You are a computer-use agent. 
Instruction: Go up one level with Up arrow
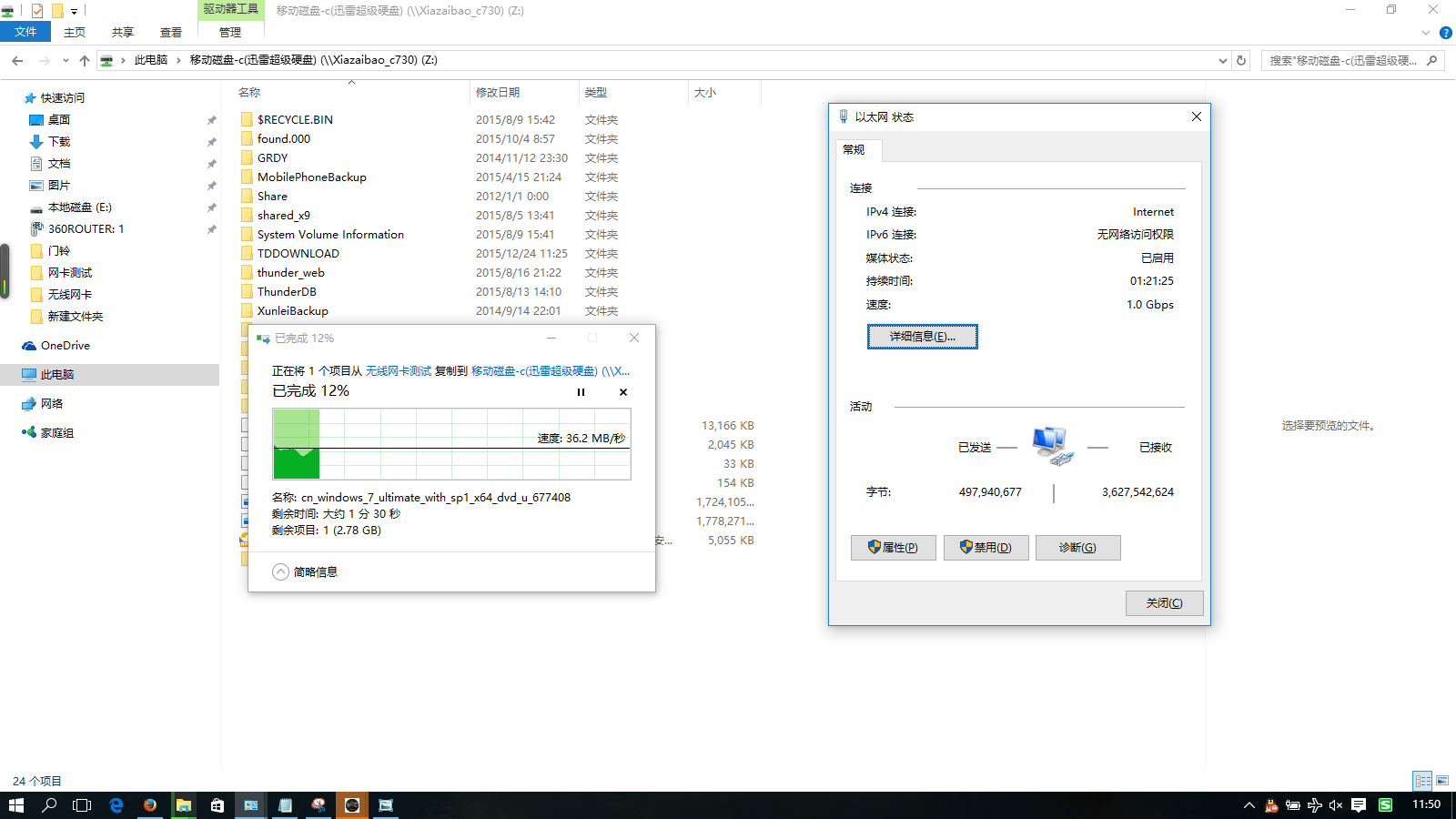coord(85,60)
